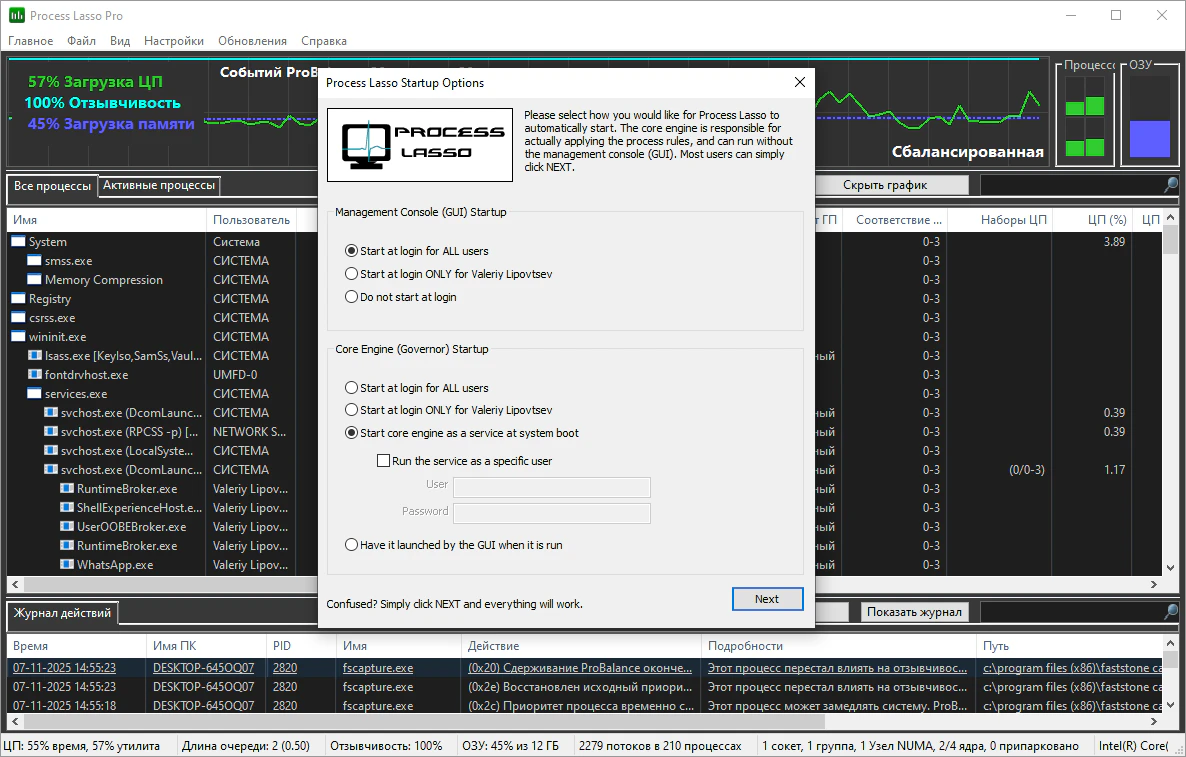Select Core Engine start ONLY for Valeriy Lipovtsev

449,410
